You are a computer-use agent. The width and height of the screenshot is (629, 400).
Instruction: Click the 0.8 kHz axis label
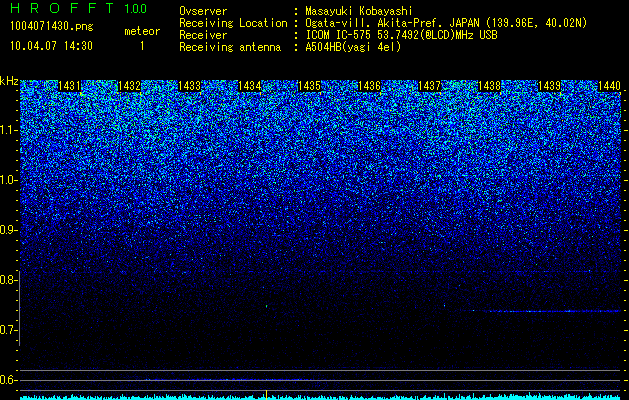[x=8, y=280]
